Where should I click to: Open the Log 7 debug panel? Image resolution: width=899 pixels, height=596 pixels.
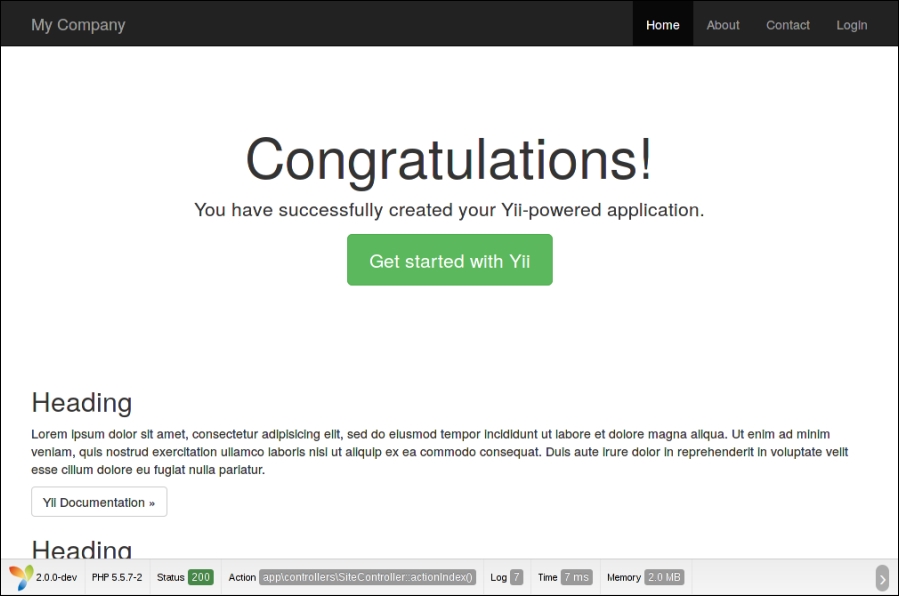(x=506, y=577)
